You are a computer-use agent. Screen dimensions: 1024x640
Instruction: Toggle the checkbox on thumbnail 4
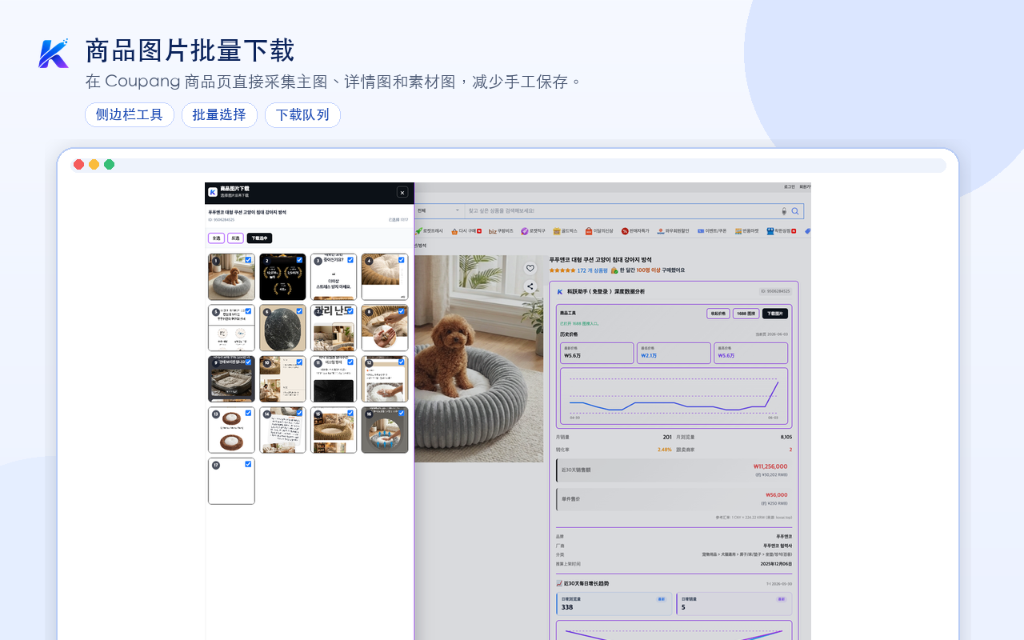tap(401, 260)
